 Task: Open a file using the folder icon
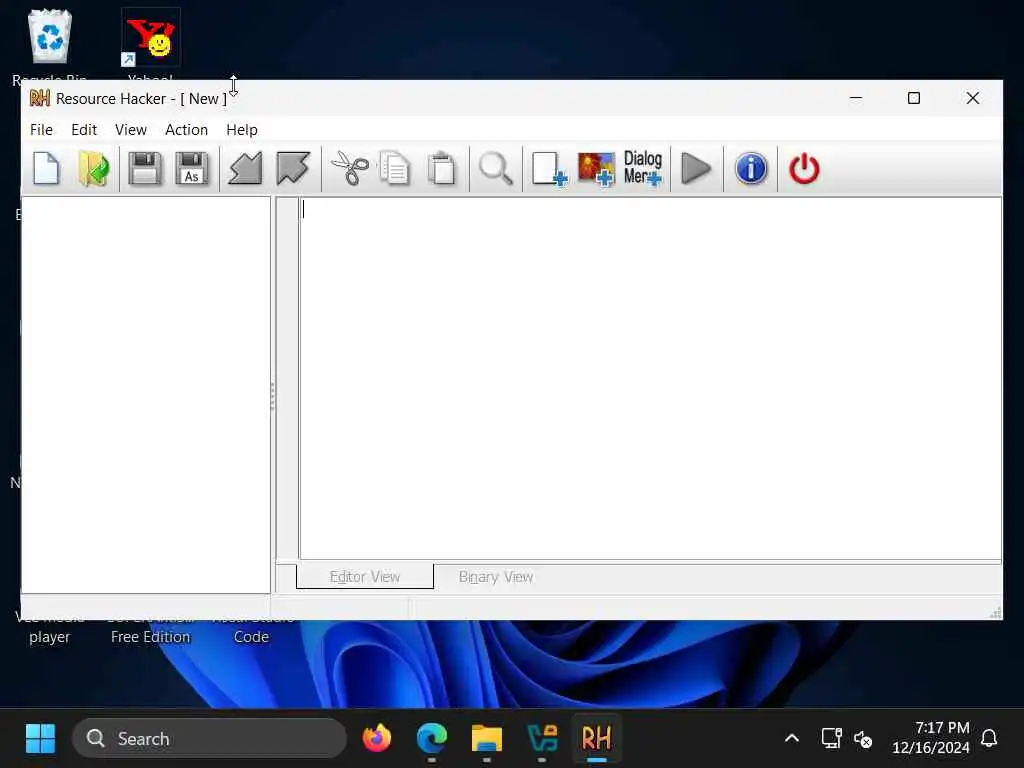coord(94,168)
